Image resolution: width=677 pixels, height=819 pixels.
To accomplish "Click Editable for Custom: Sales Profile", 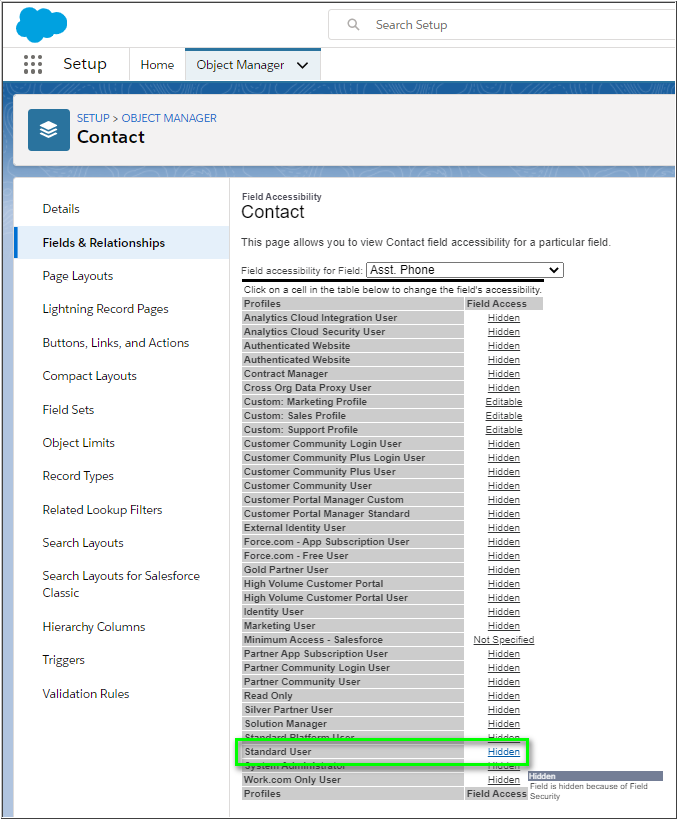I will pyautogui.click(x=504, y=416).
